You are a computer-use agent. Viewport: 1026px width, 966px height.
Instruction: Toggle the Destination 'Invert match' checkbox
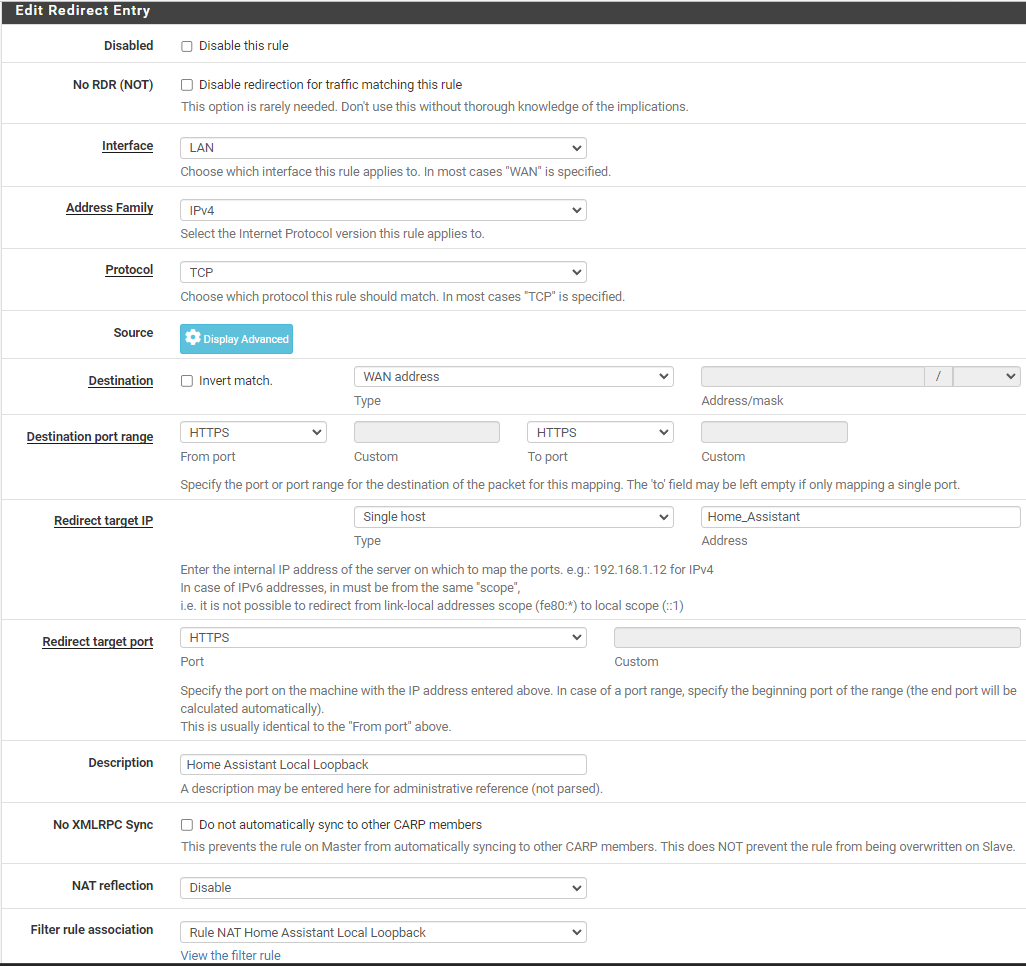(186, 381)
